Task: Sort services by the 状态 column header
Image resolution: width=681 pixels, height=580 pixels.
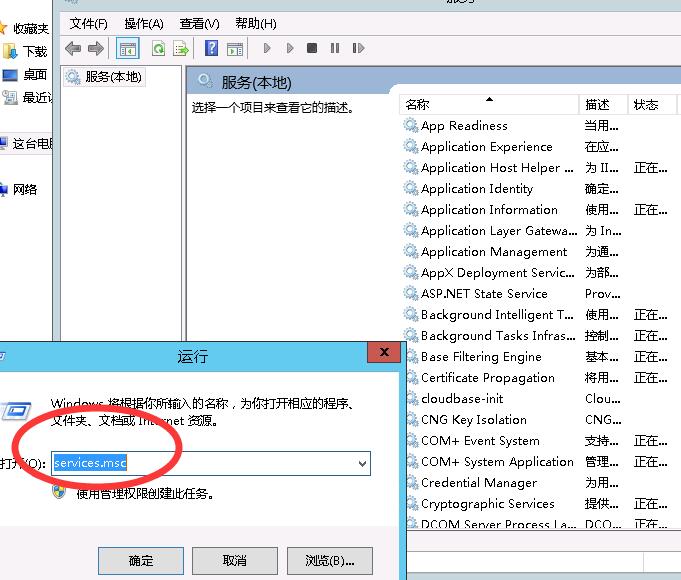Action: pyautogui.click(x=646, y=104)
